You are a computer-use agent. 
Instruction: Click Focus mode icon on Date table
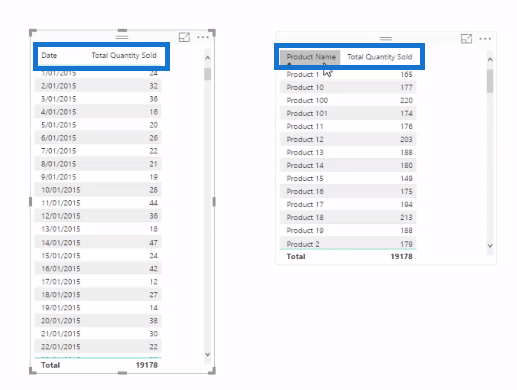[184, 37]
